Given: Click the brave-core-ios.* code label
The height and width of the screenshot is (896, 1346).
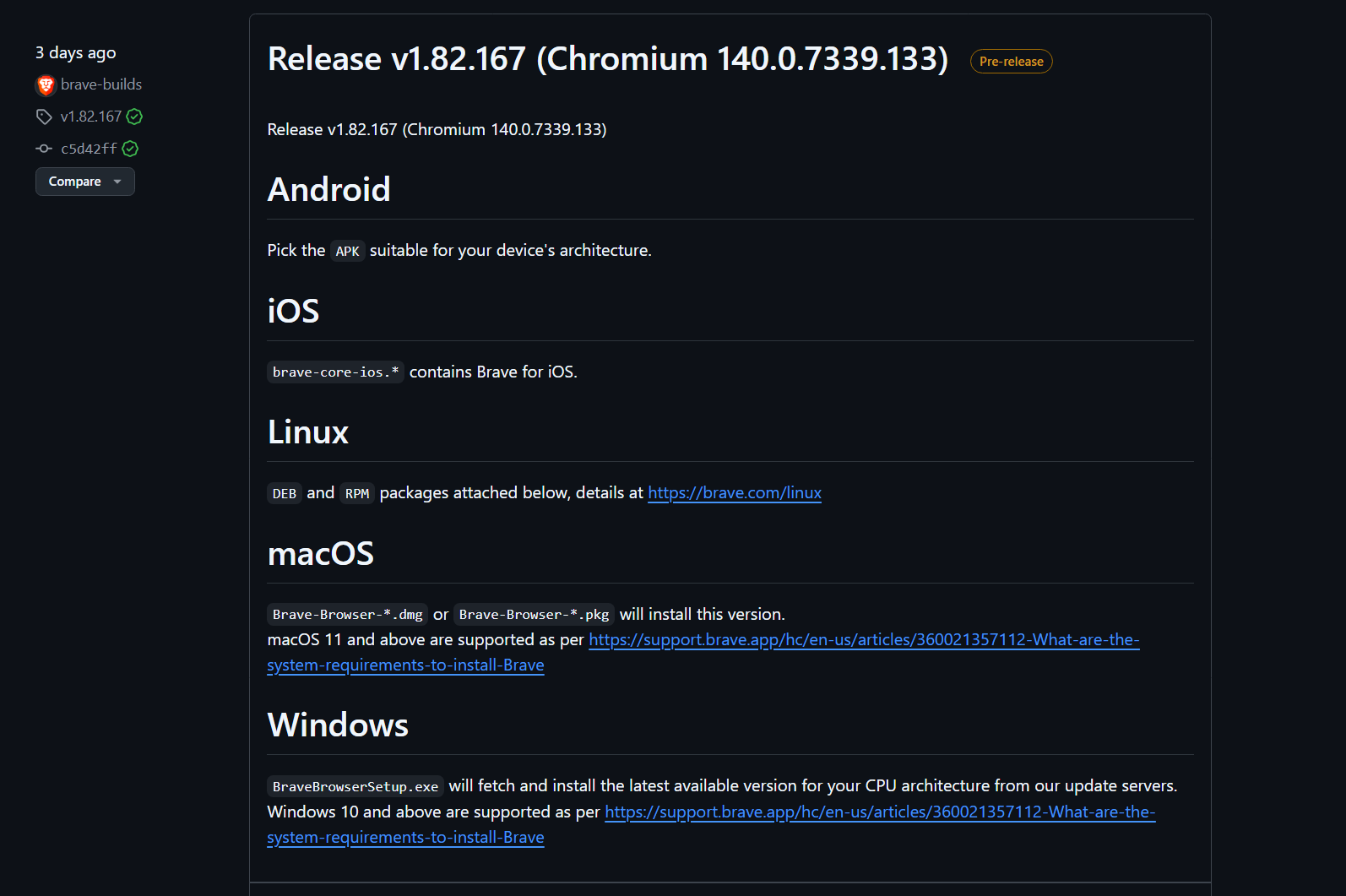Looking at the screenshot, I should click(335, 372).
